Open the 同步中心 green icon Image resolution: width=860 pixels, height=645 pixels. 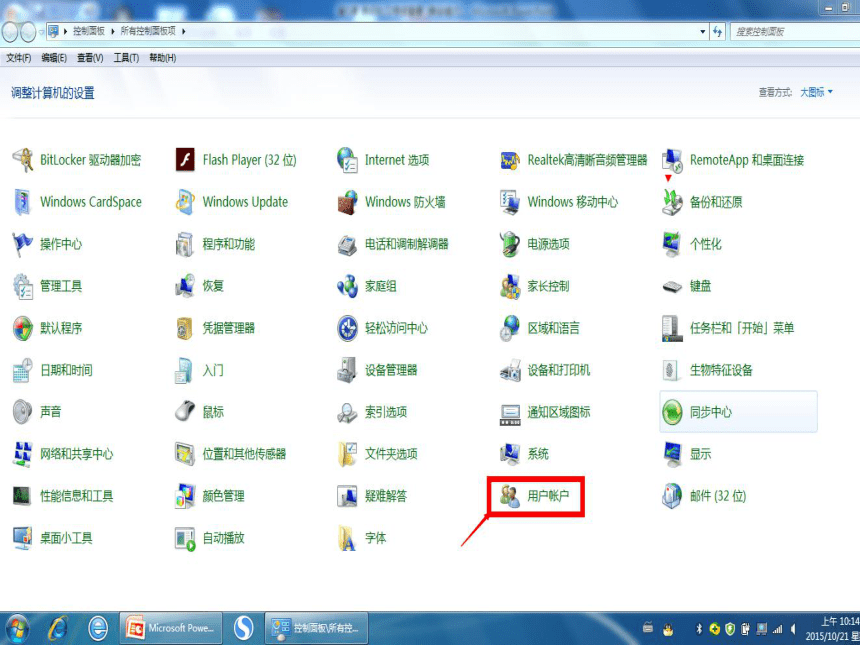click(672, 412)
